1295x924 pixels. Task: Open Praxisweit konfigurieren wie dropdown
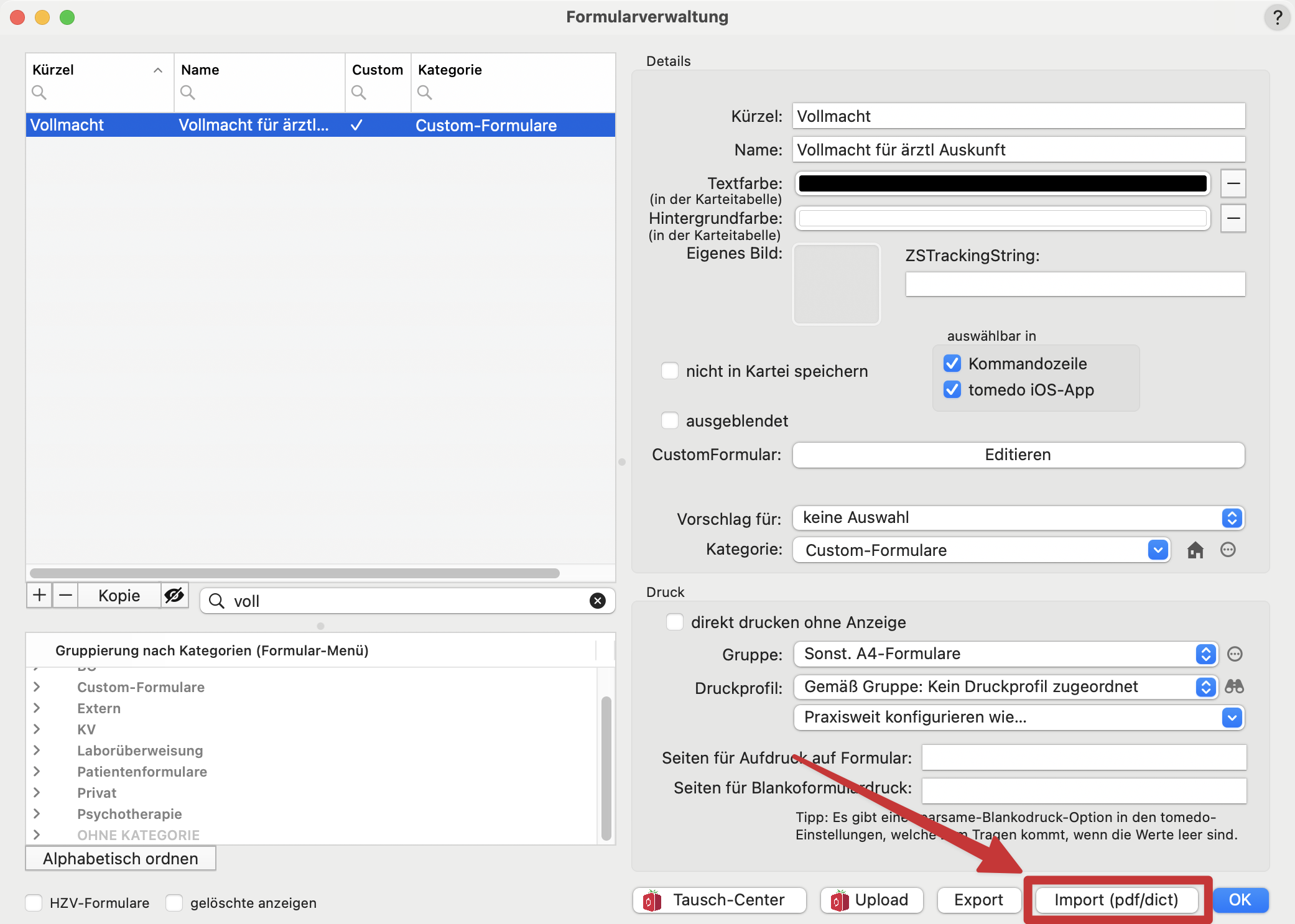[1018, 718]
